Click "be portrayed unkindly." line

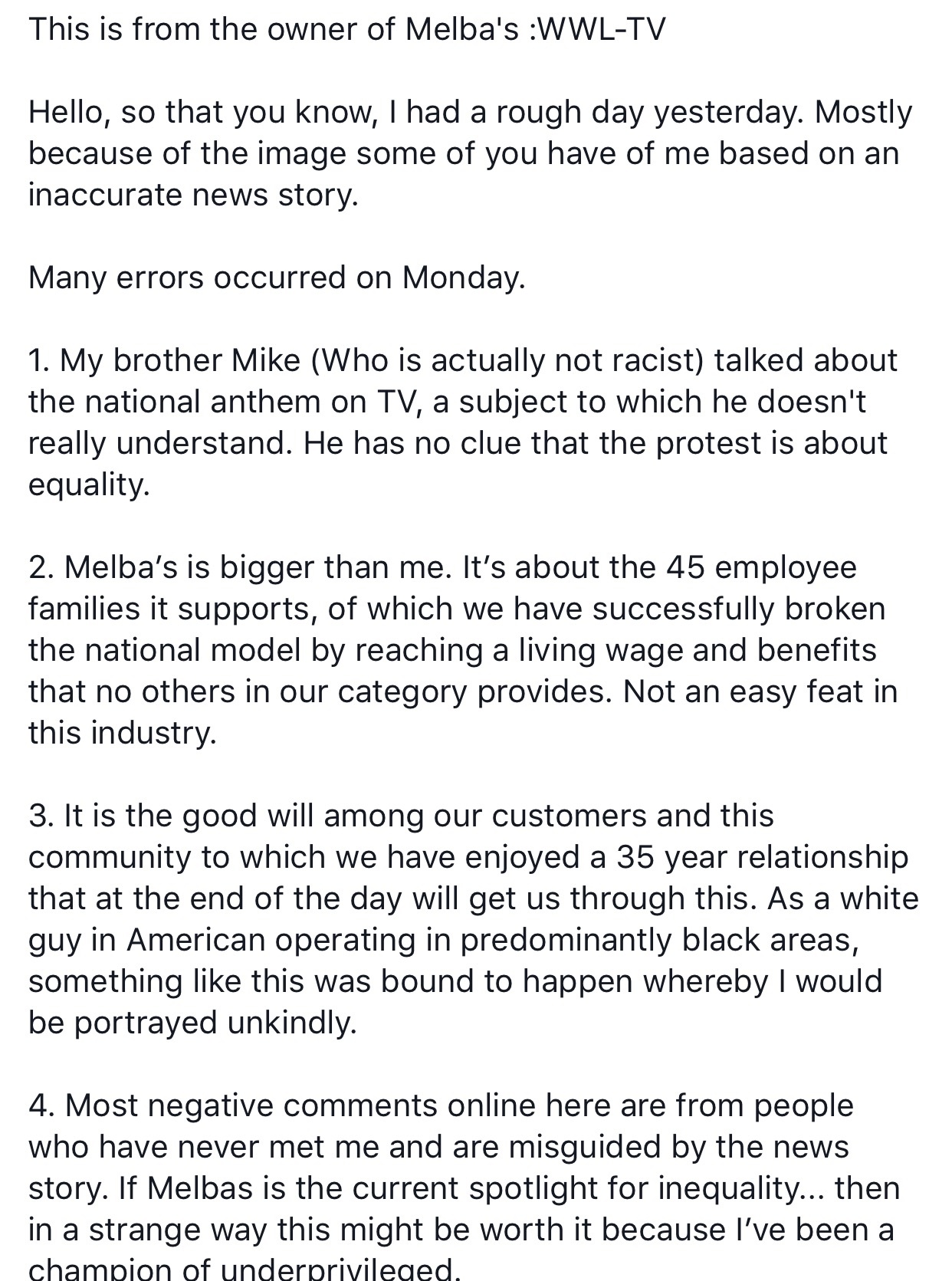pyautogui.click(x=192, y=1023)
